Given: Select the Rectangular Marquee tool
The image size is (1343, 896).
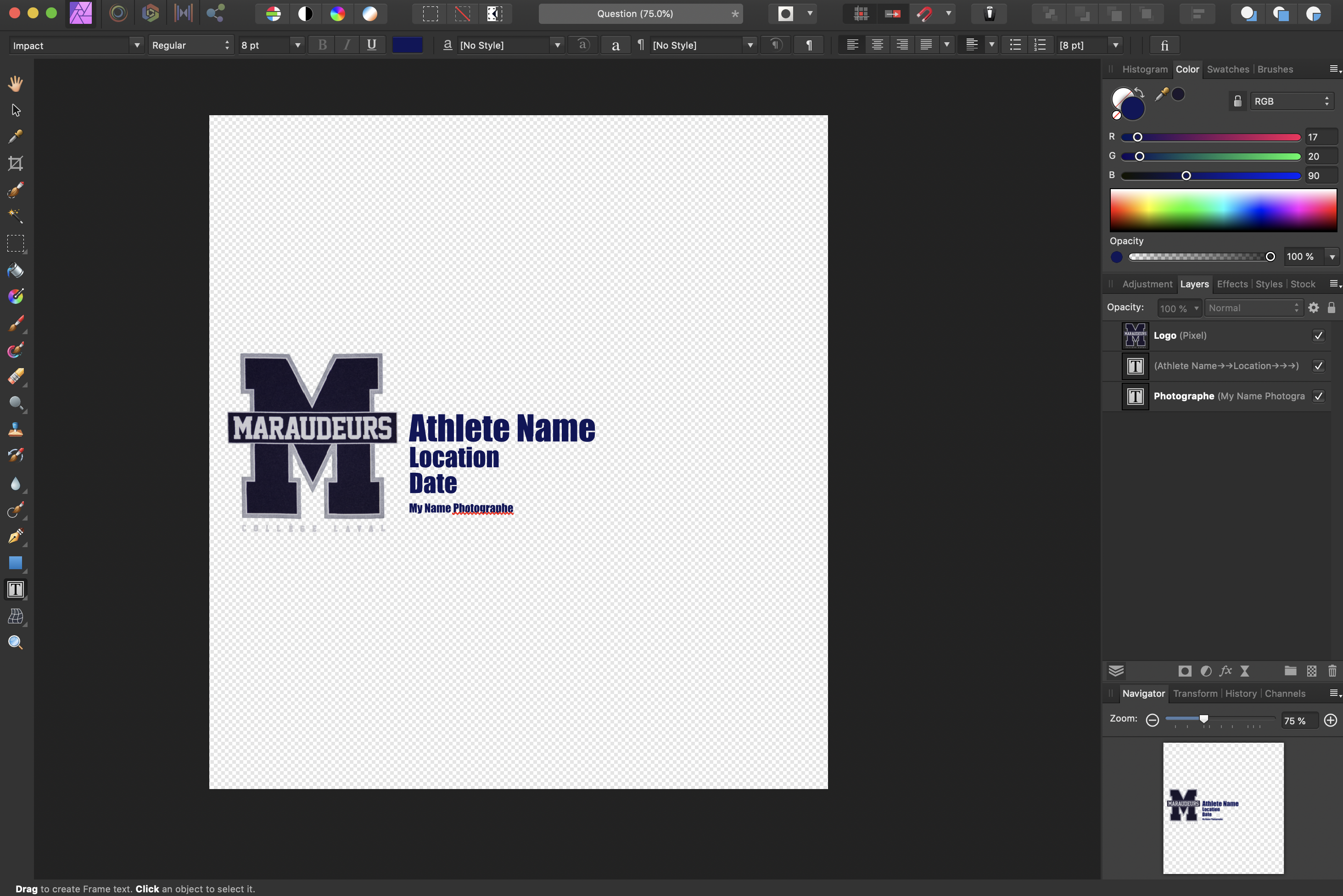Looking at the screenshot, I should coord(16,243).
